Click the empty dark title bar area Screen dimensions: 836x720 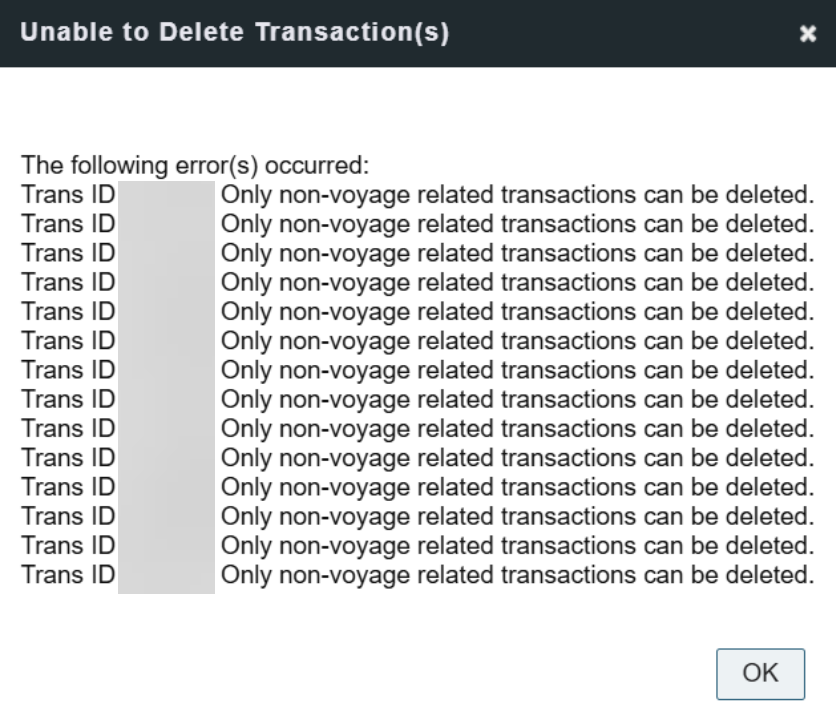coord(620,34)
